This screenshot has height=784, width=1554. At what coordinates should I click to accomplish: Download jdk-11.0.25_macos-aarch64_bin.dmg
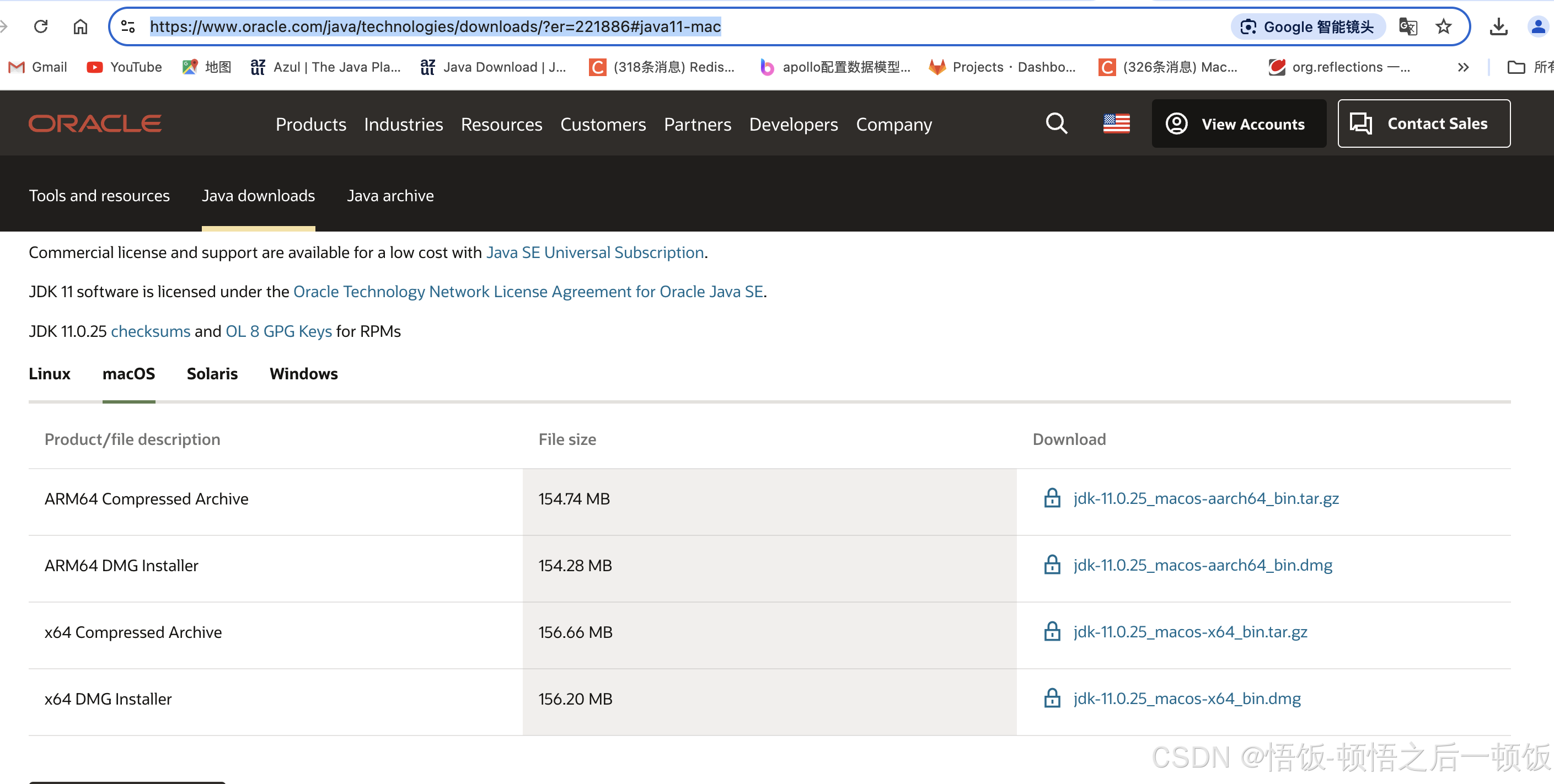[x=1202, y=565]
